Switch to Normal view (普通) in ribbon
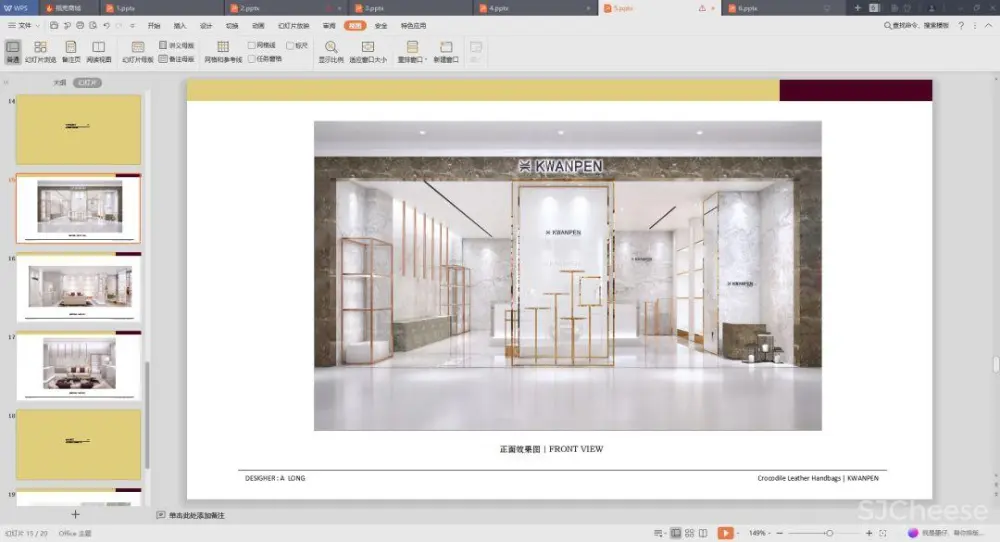This screenshot has width=1000, height=542. [13, 51]
